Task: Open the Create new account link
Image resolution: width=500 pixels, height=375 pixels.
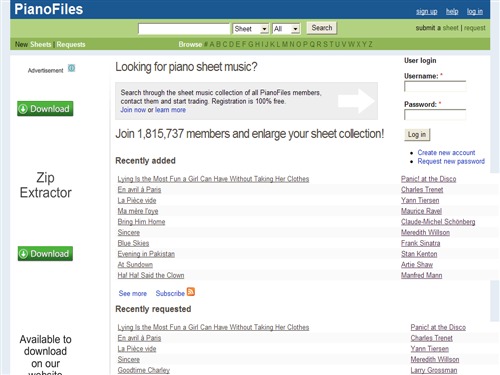Action: click(x=446, y=153)
